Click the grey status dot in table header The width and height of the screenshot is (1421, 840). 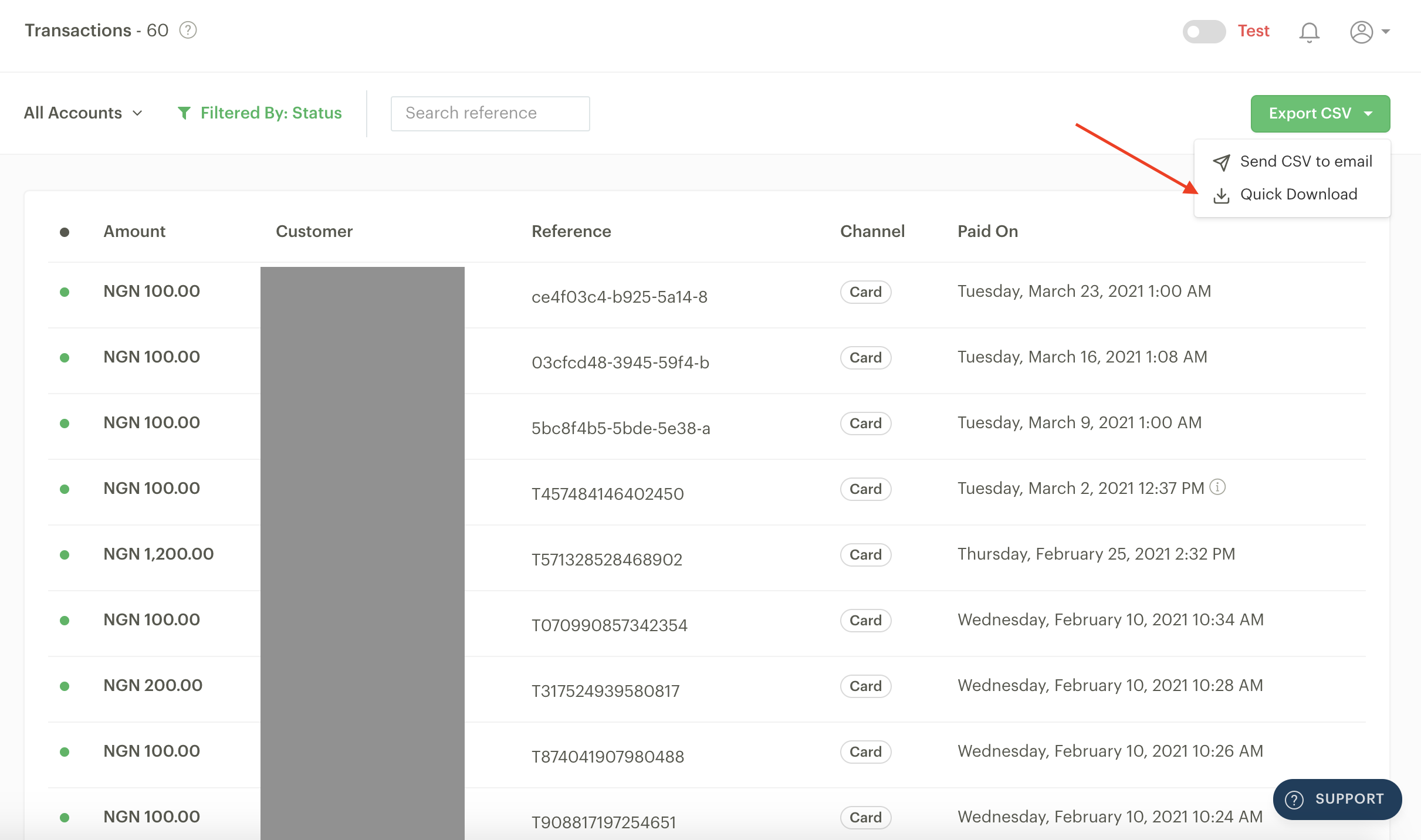pyautogui.click(x=65, y=232)
